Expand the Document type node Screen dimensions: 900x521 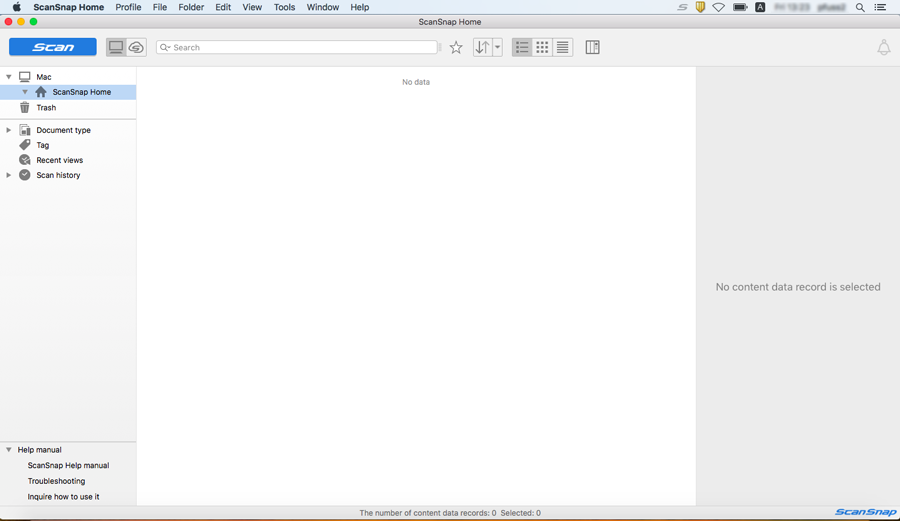tap(9, 130)
